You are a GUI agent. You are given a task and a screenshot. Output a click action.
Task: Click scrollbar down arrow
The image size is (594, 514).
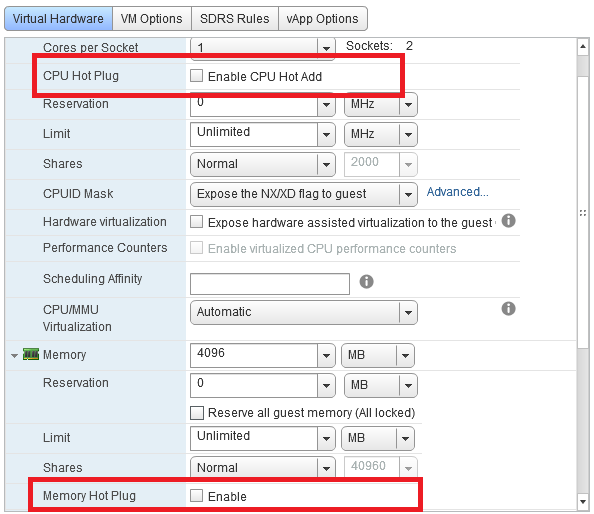[583, 502]
